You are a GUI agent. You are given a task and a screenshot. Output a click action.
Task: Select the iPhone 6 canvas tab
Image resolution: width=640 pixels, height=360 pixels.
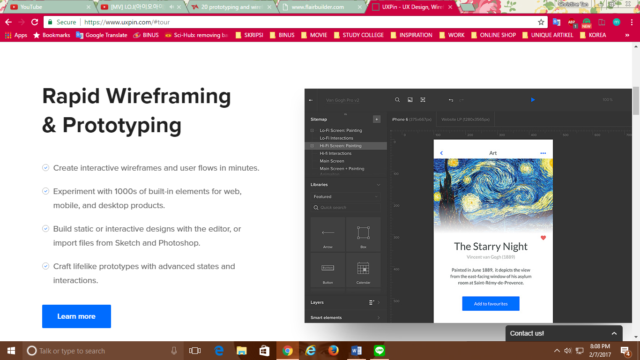[x=411, y=120]
